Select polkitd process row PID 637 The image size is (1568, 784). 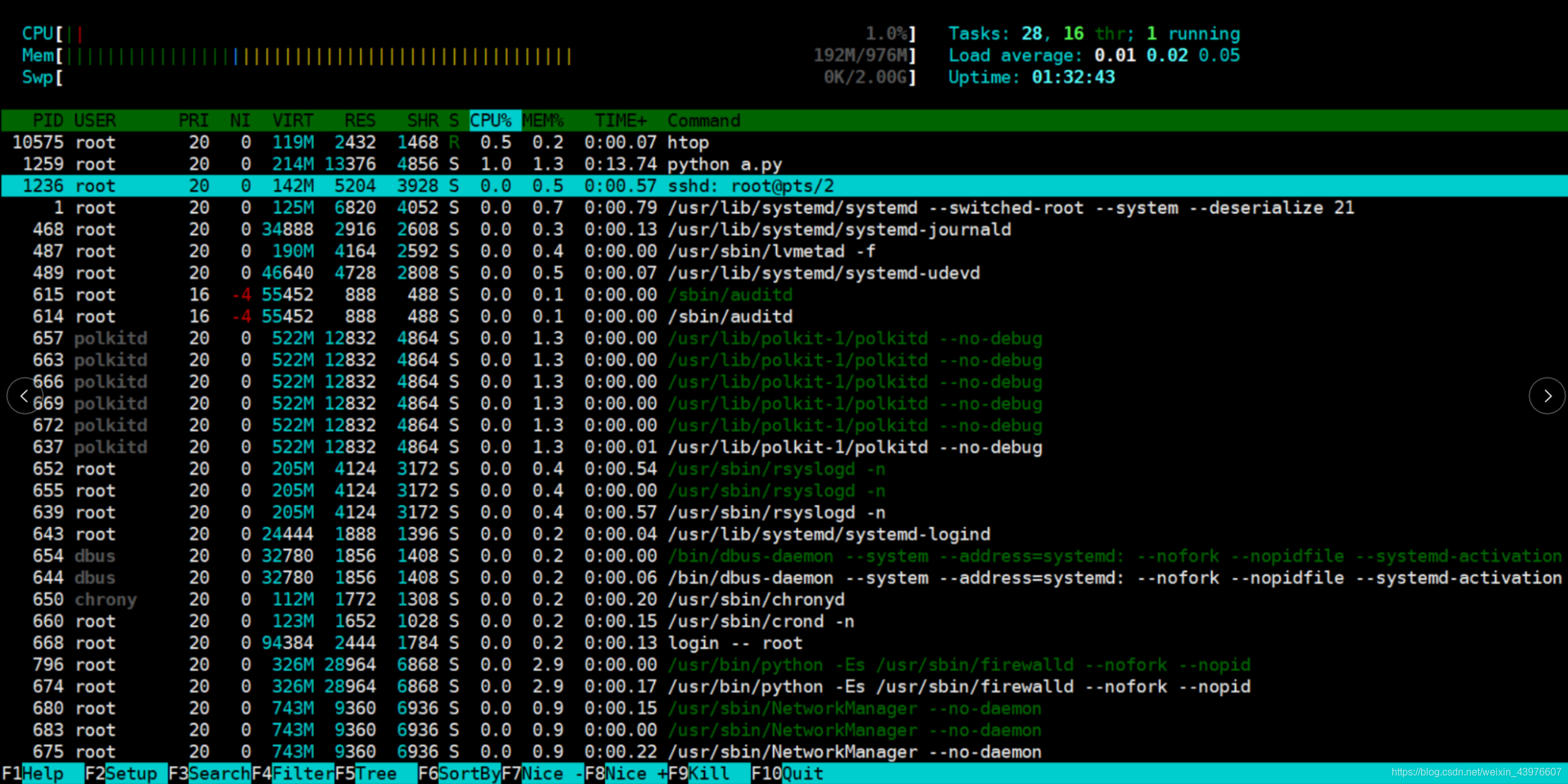pos(784,447)
